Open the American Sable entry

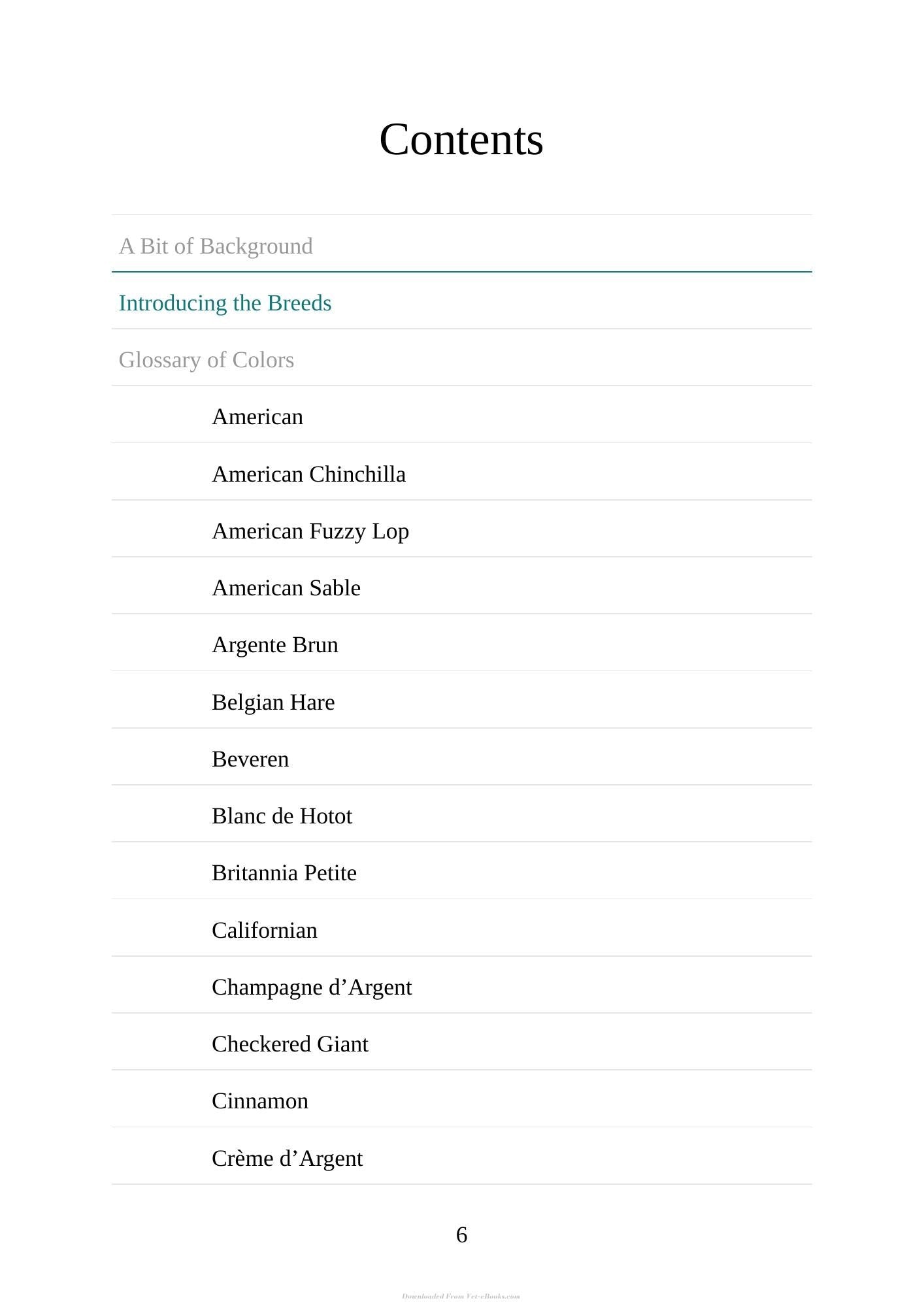point(286,588)
